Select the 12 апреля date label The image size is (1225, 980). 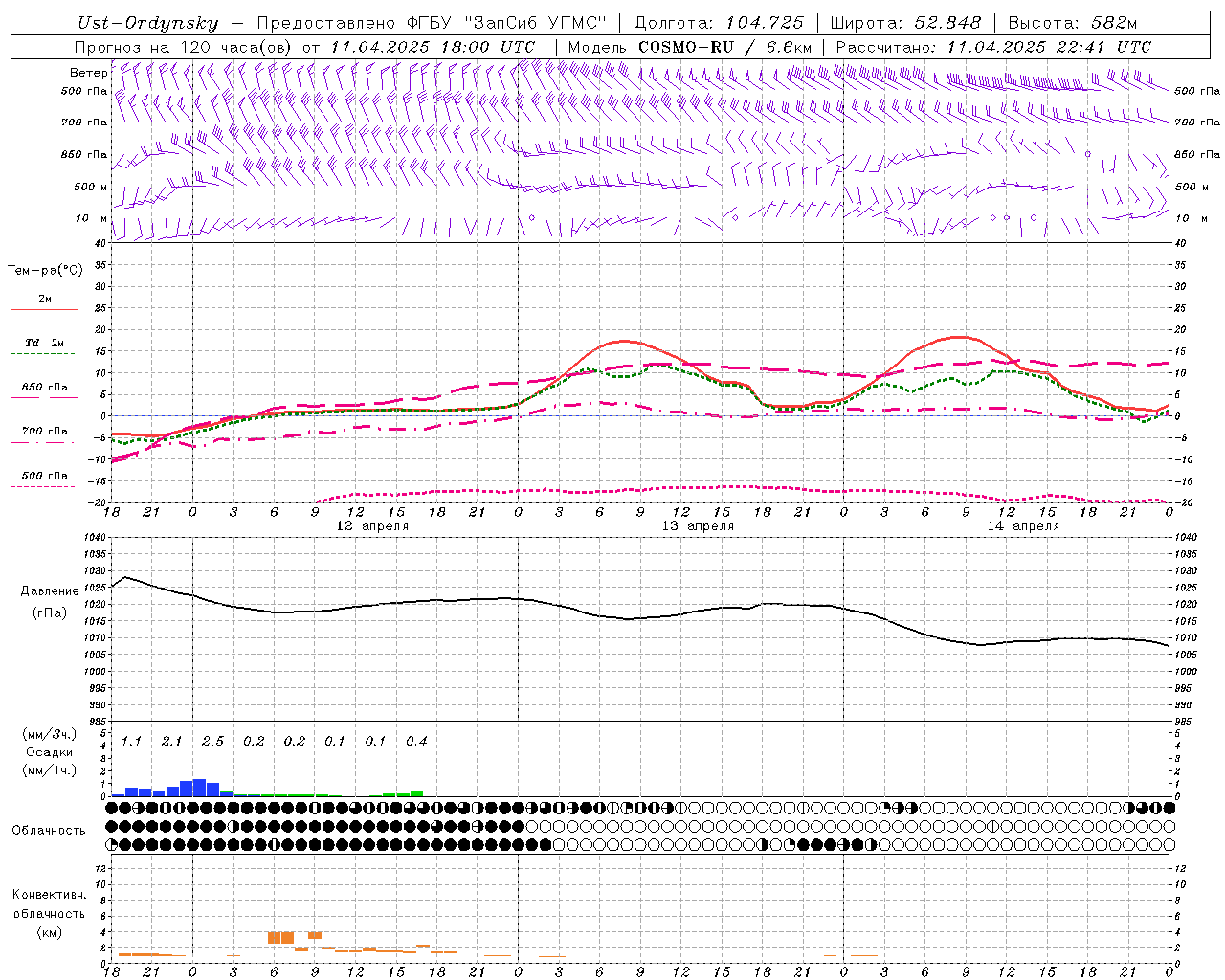(372, 526)
